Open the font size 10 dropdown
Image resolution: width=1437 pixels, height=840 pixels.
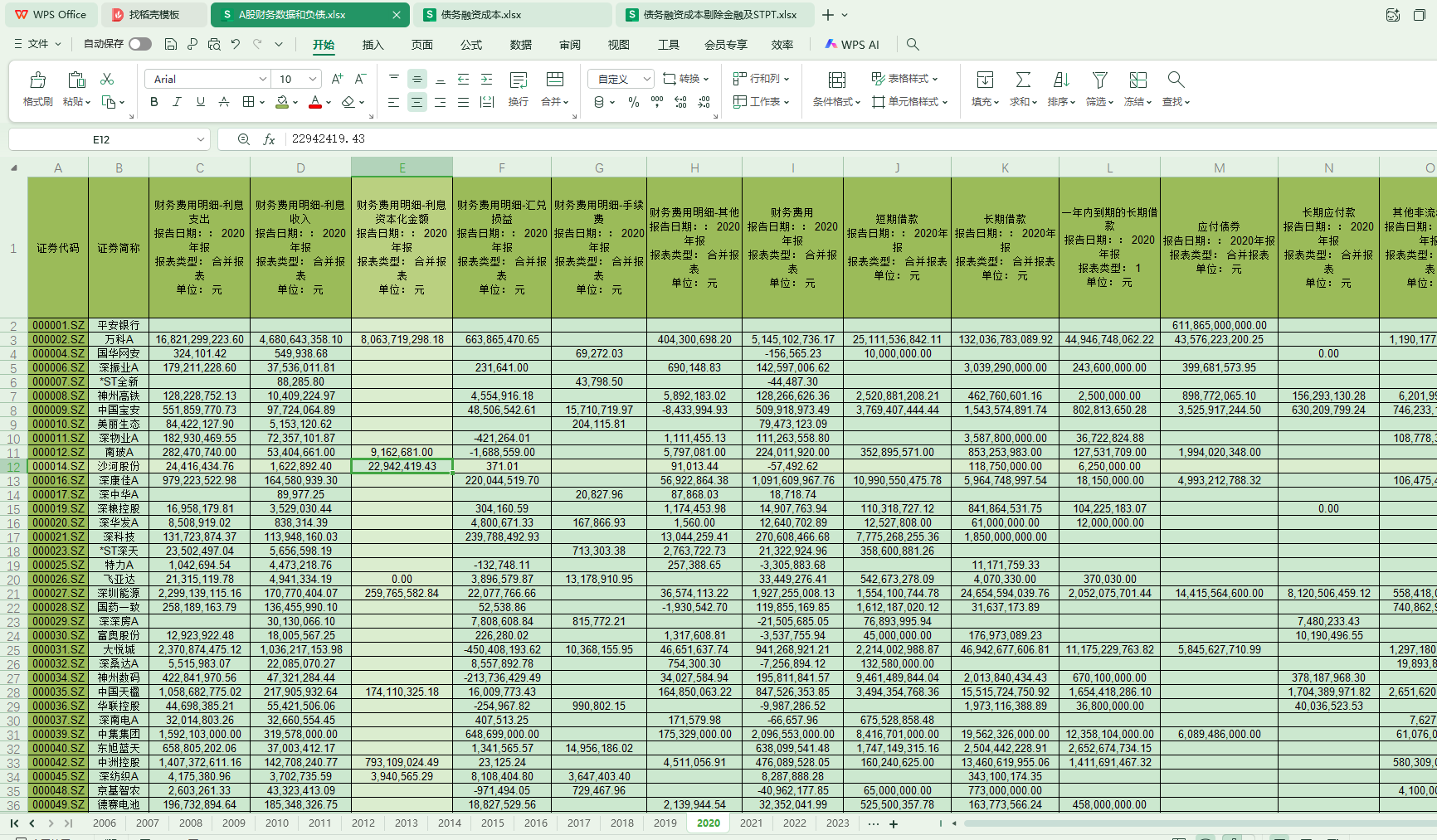coord(313,79)
